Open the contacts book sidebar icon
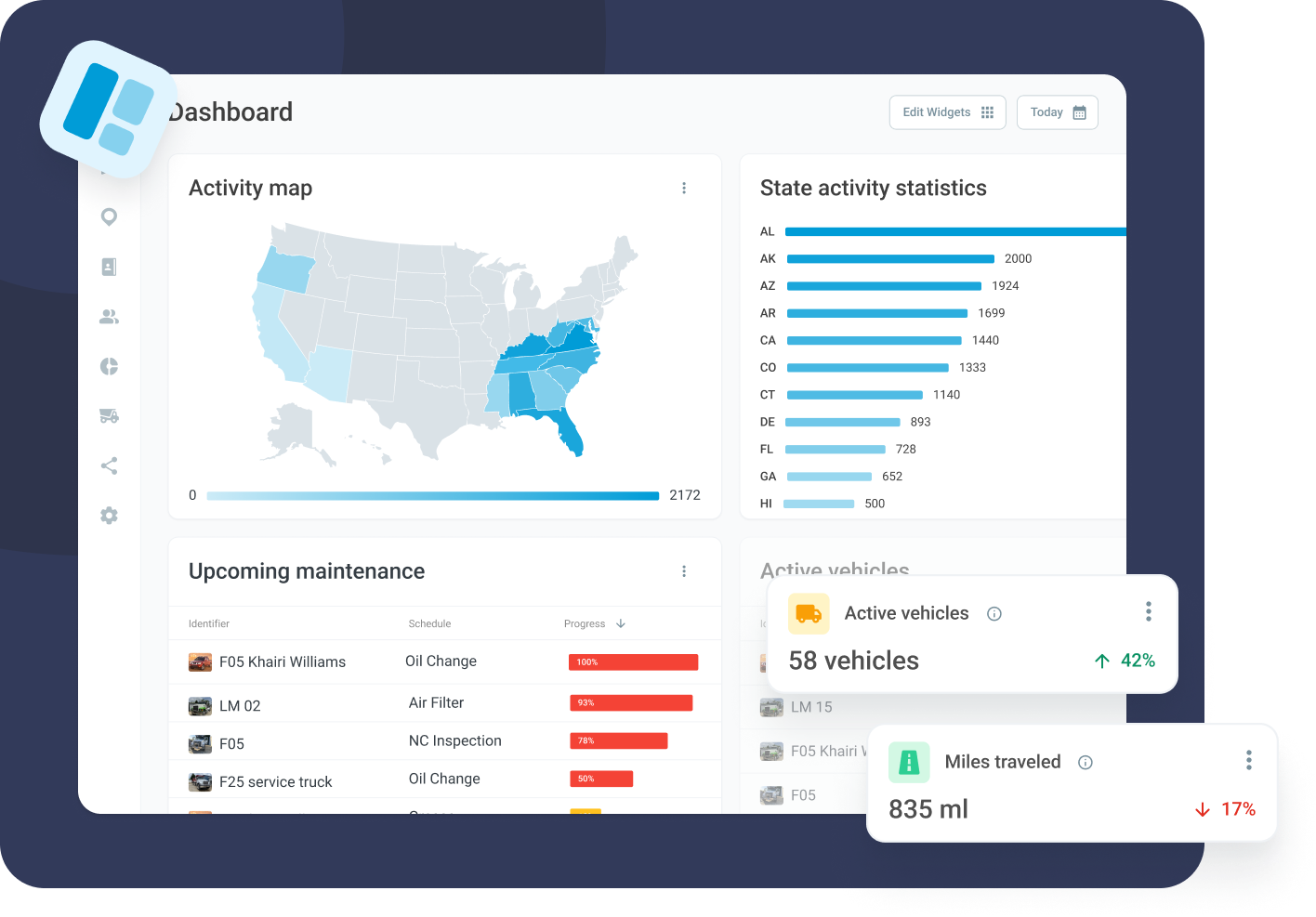 109,267
